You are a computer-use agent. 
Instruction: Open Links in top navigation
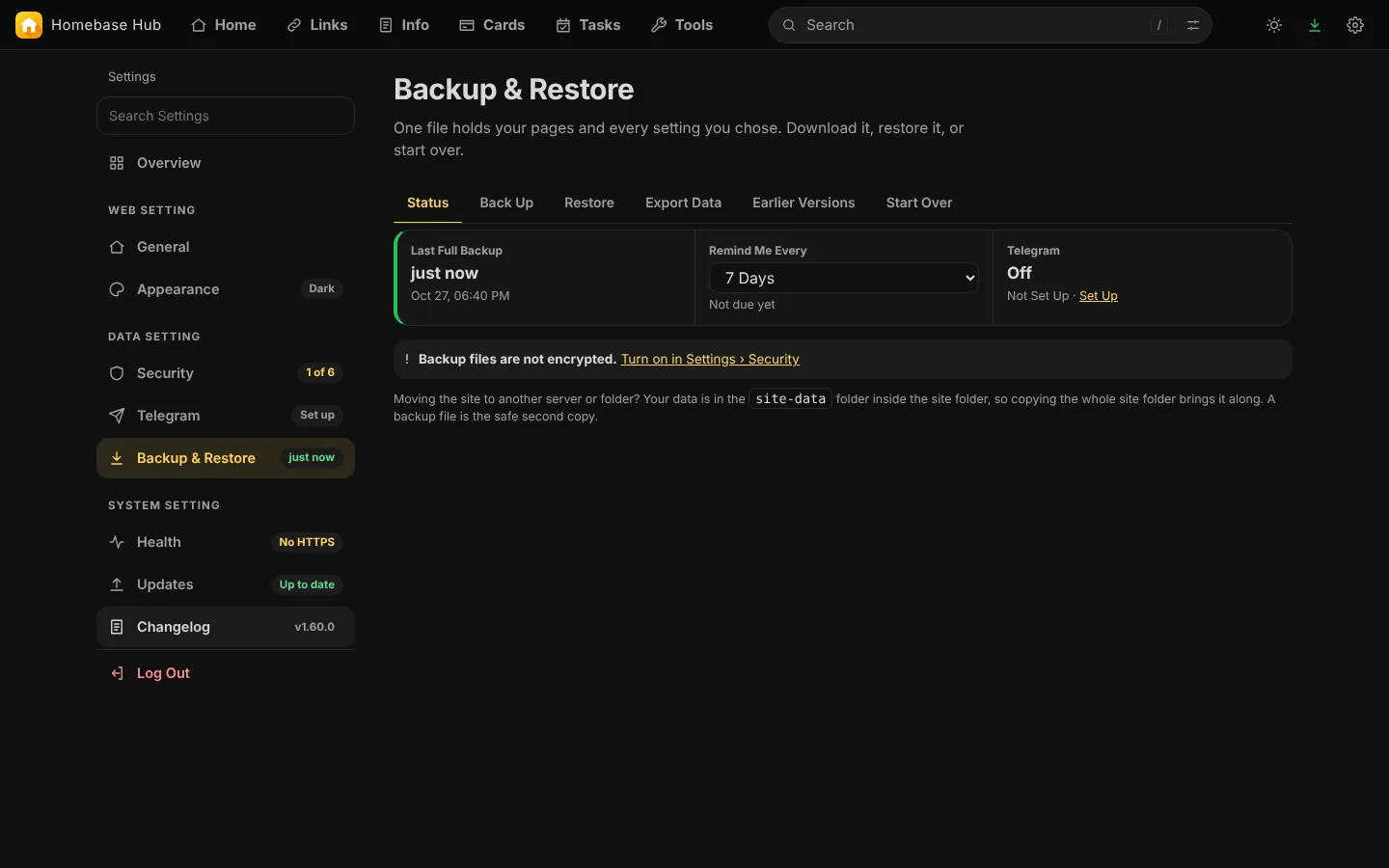317,25
